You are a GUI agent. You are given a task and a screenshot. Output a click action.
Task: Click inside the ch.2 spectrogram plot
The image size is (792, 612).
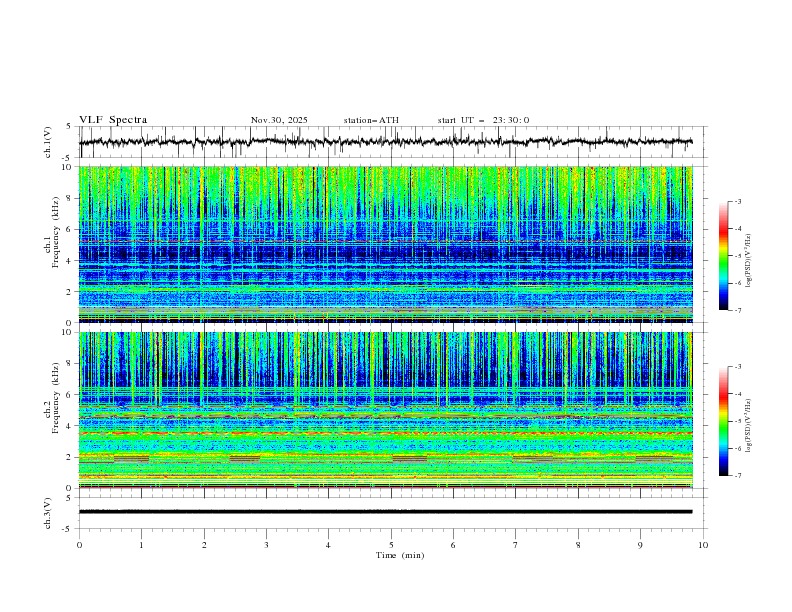click(390, 410)
